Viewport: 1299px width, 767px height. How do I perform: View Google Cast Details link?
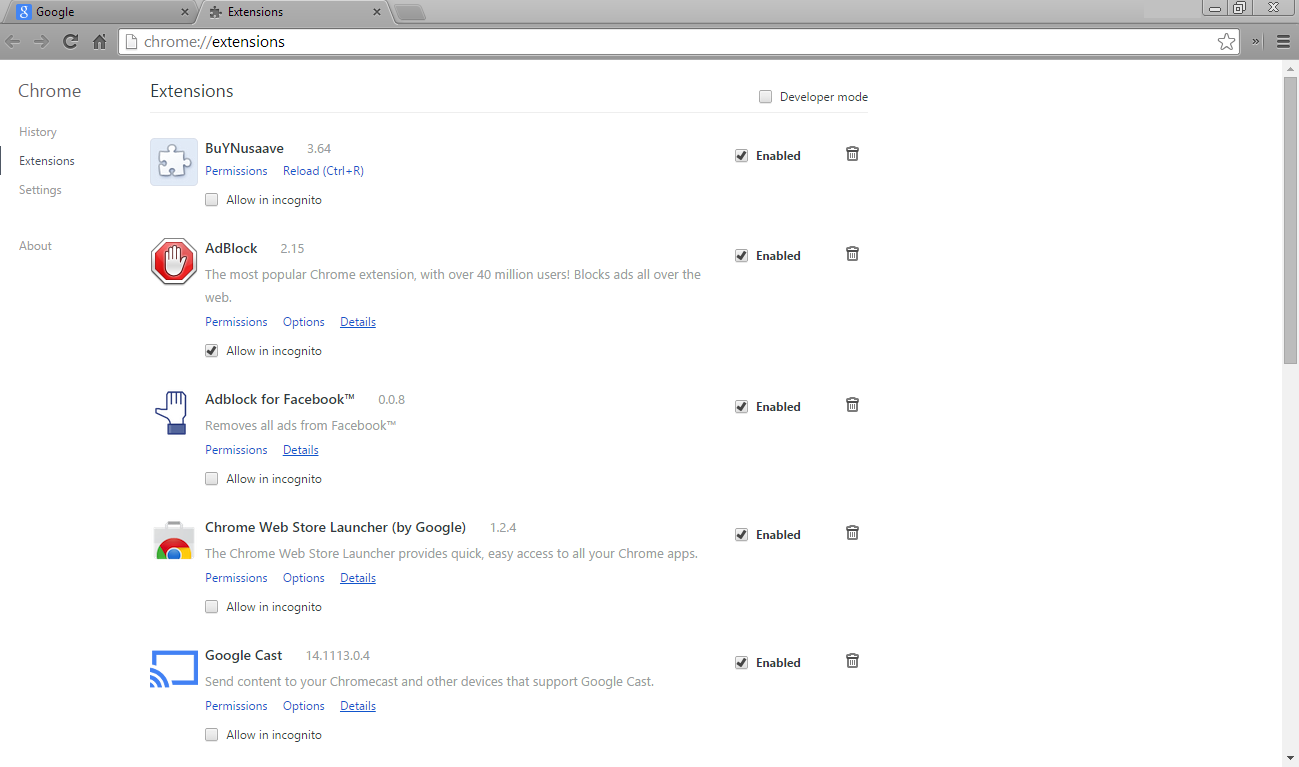[358, 706]
